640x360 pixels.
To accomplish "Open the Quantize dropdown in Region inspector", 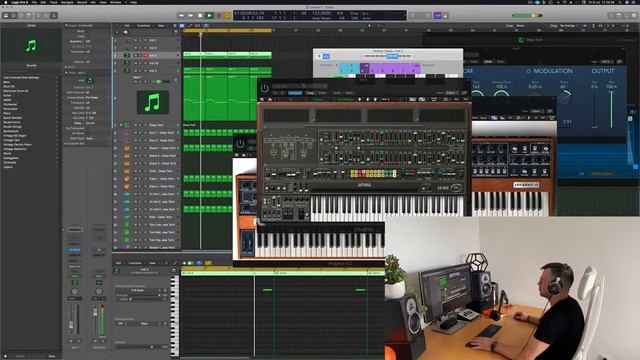I will 88,41.
